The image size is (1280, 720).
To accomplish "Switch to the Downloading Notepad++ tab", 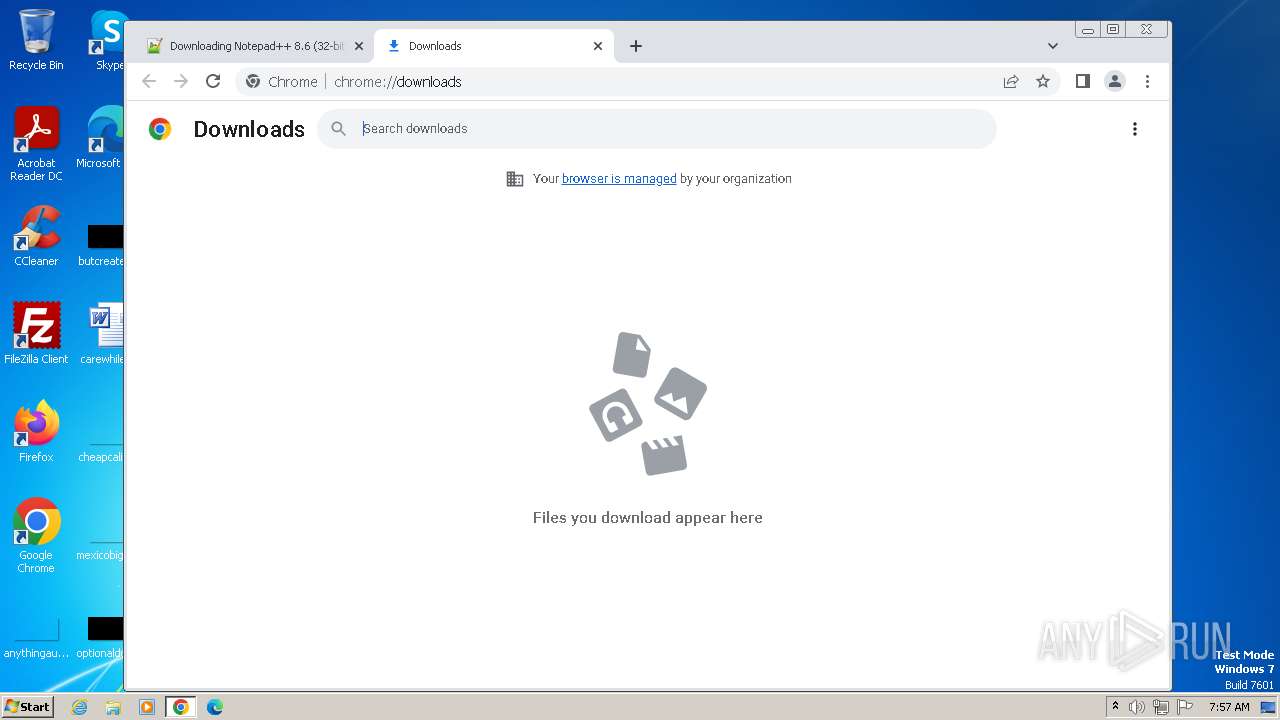I will 254,46.
